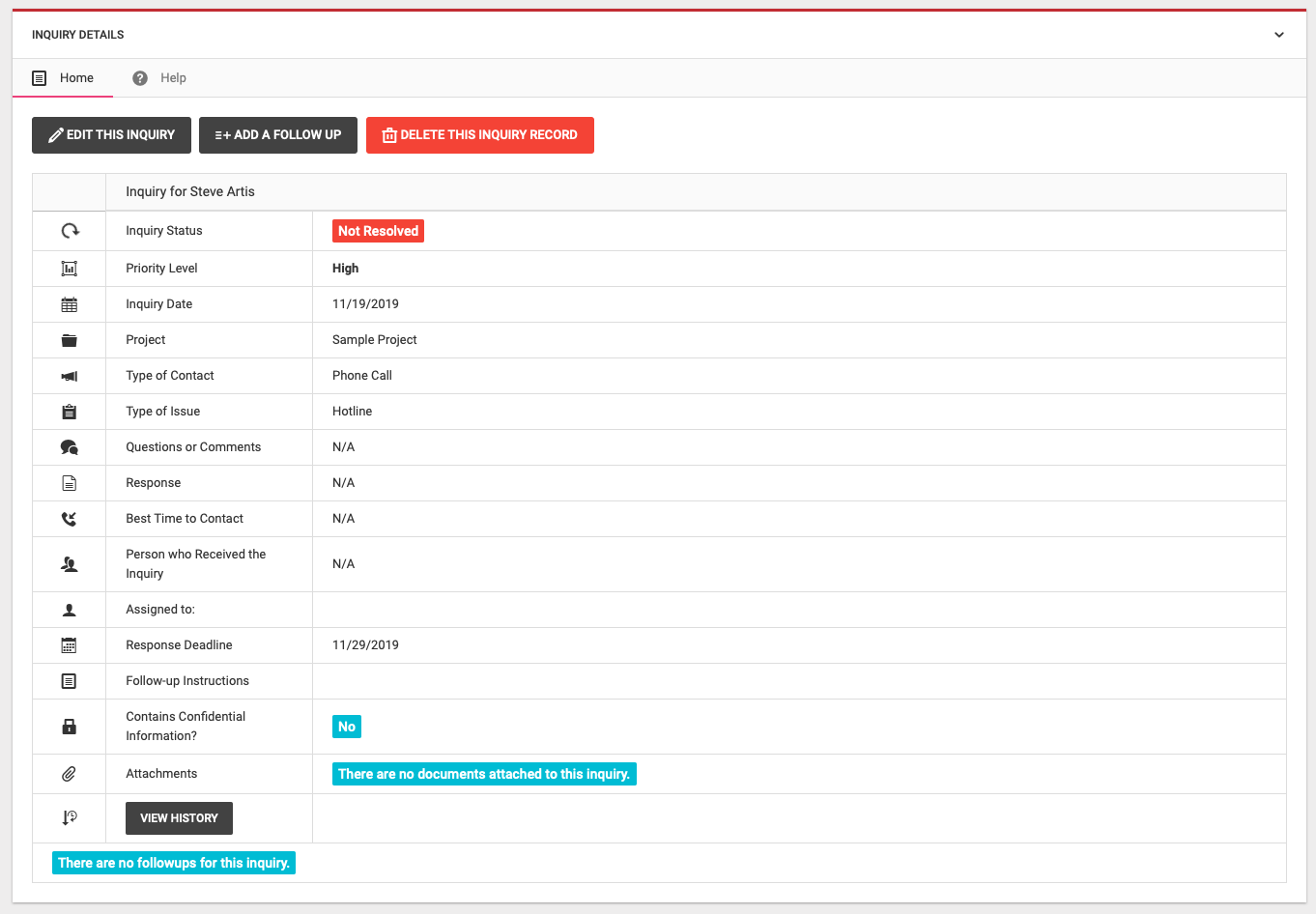The image size is (1316, 914).
Task: Click the paperclip icon beside Attachments
Action: coord(70,774)
